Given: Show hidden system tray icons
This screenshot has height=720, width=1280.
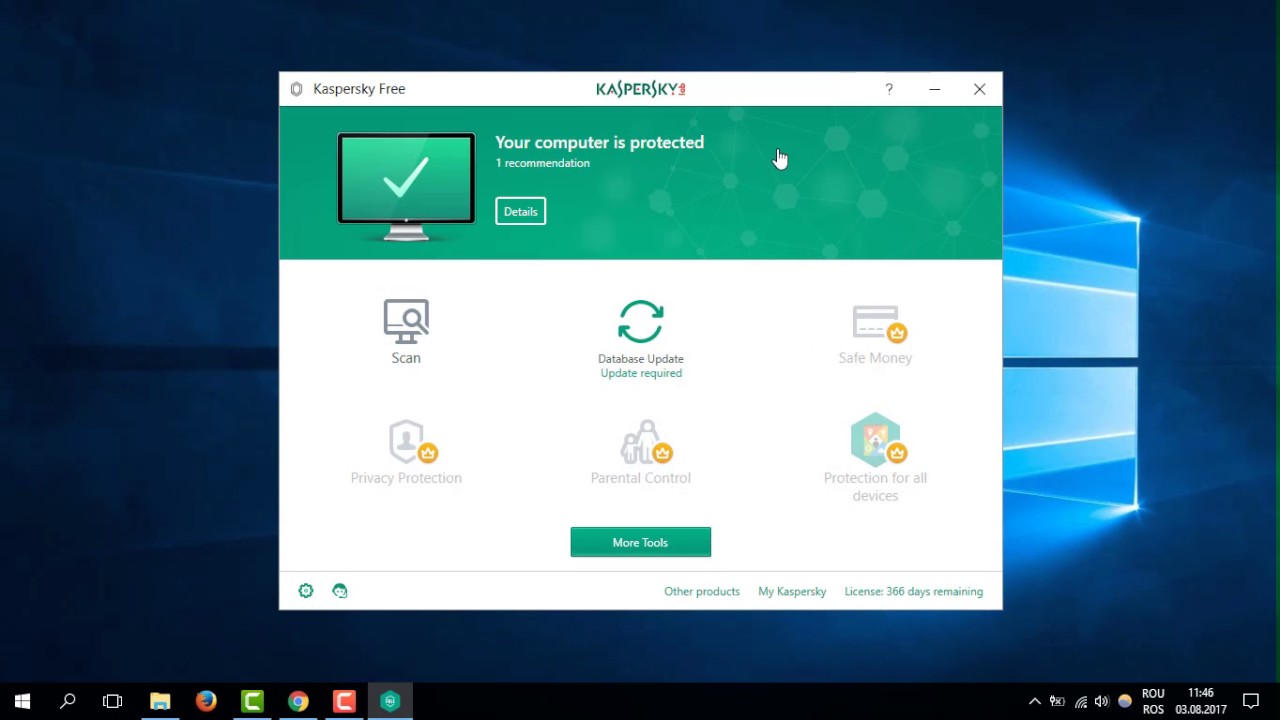Looking at the screenshot, I should [1035, 701].
